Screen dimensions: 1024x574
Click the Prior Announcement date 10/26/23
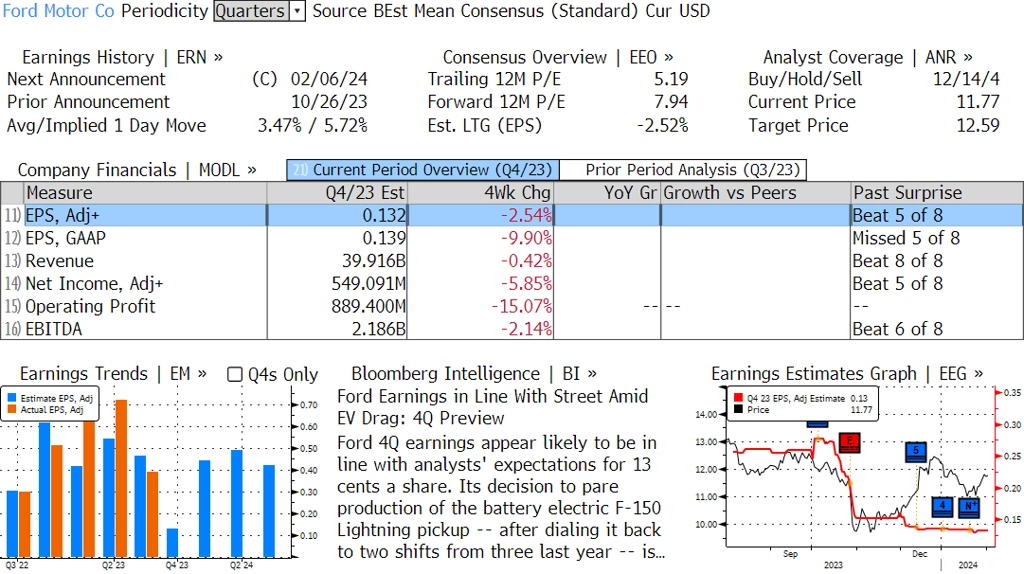pyautogui.click(x=329, y=102)
